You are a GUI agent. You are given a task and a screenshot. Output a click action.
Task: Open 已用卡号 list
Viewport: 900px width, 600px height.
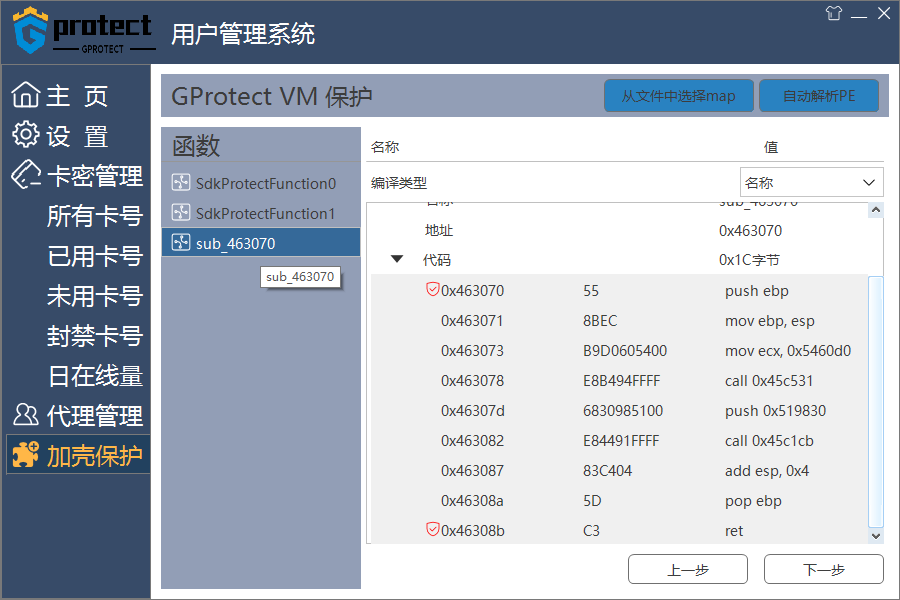coord(95,256)
